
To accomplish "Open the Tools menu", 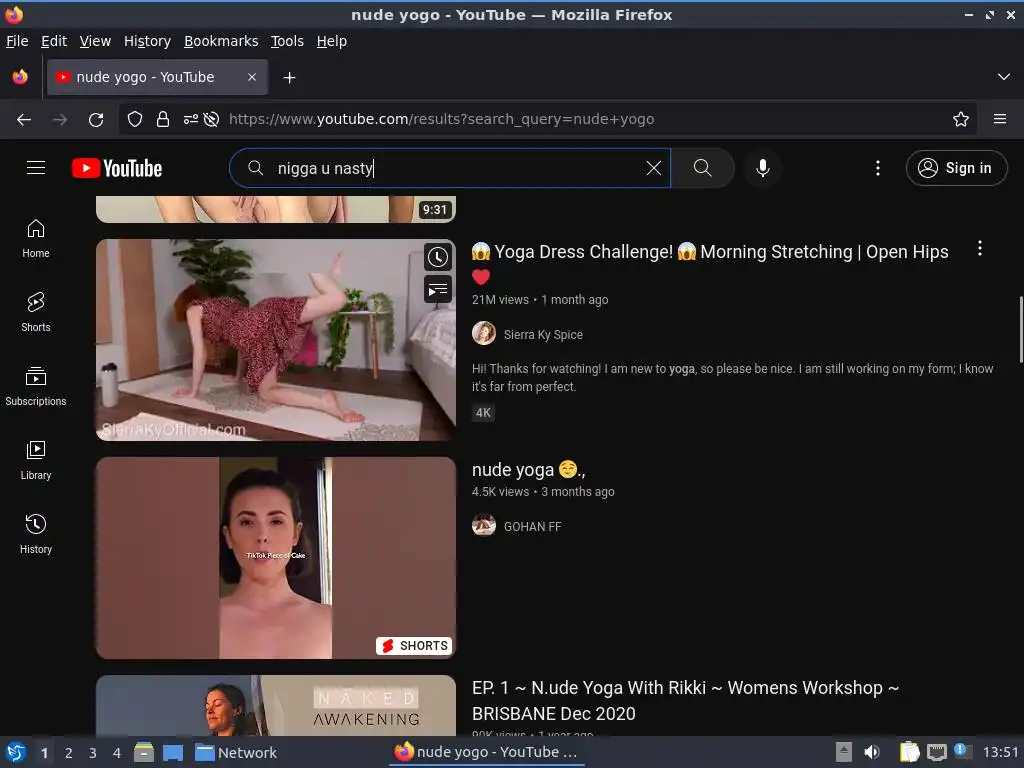I will pyautogui.click(x=287, y=41).
